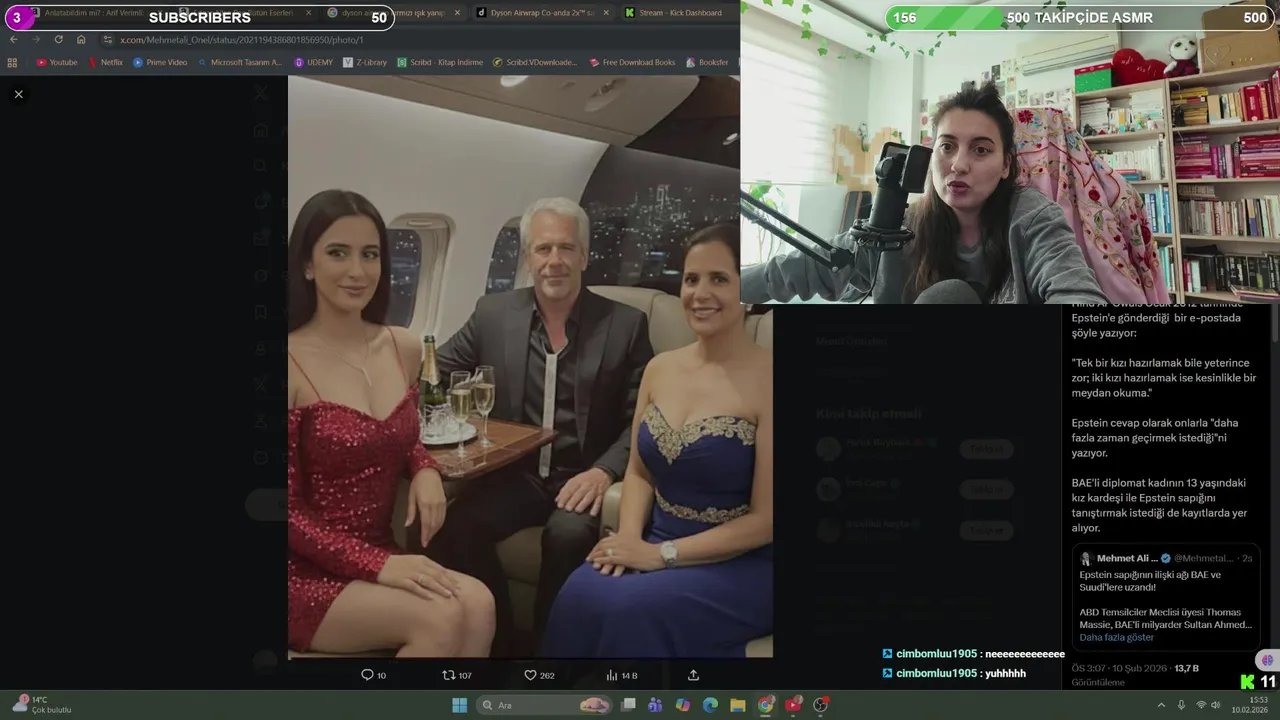Close the Dyson Airwrap Co-anda tab

[605, 13]
